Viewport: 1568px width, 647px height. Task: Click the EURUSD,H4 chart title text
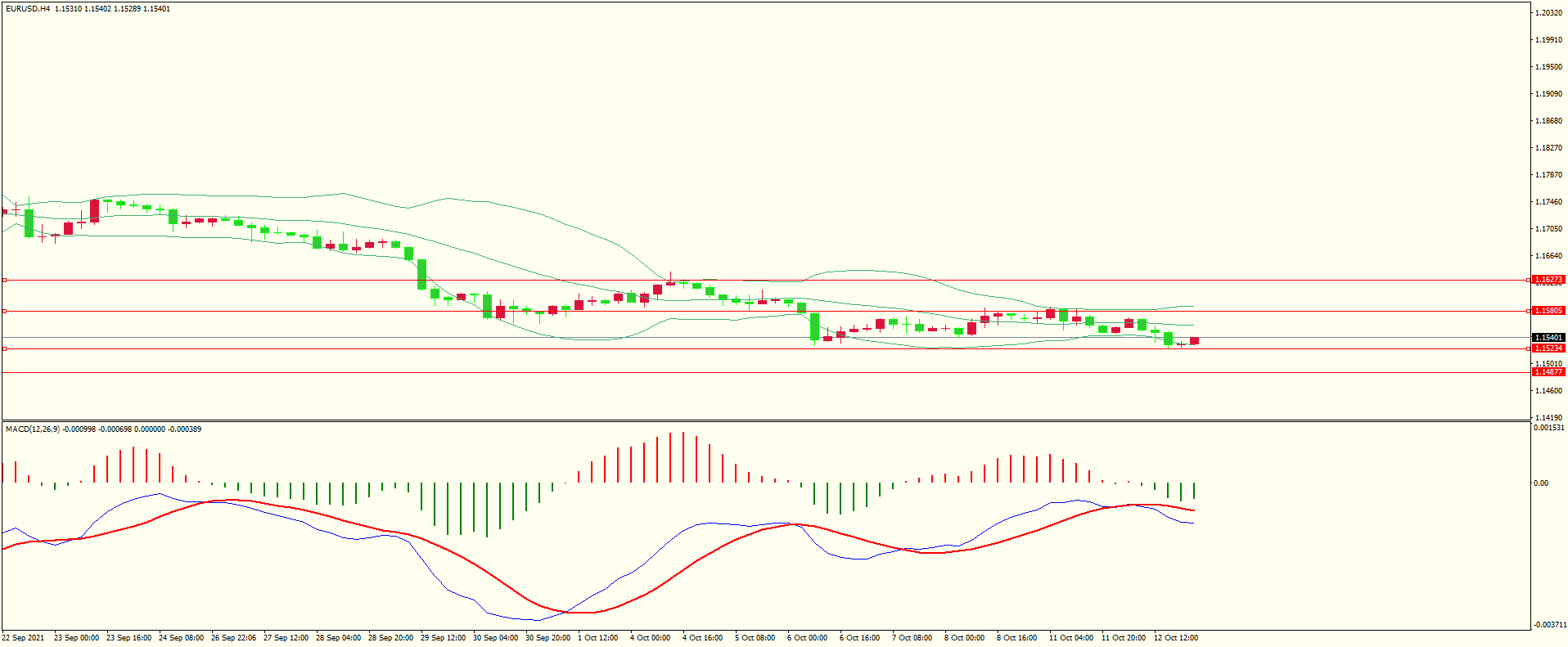click(x=28, y=9)
